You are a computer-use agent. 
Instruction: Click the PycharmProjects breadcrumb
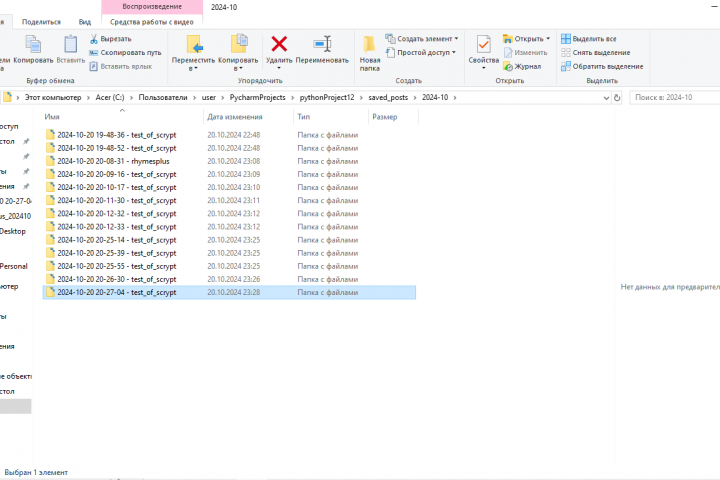point(258,97)
